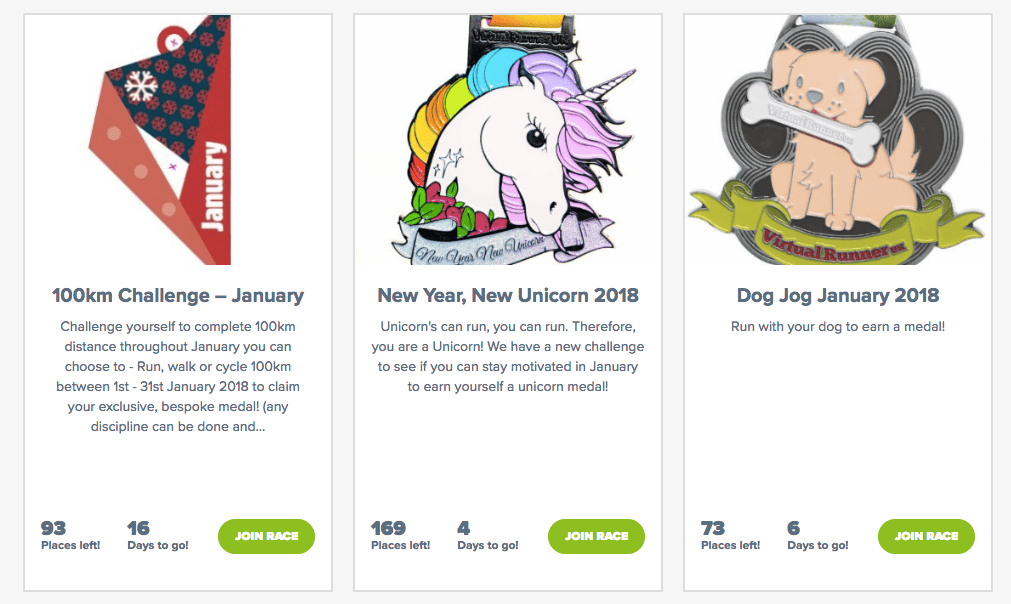
Task: Open the puppy paw medal image
Action: (x=838, y=140)
